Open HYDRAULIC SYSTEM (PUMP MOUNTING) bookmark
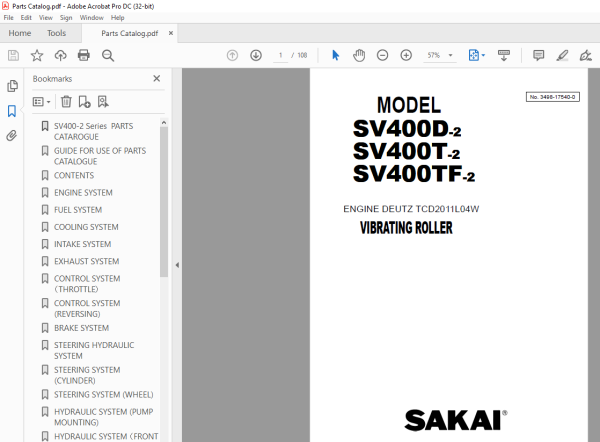Image resolution: width=600 pixels, height=442 pixels. (103, 417)
